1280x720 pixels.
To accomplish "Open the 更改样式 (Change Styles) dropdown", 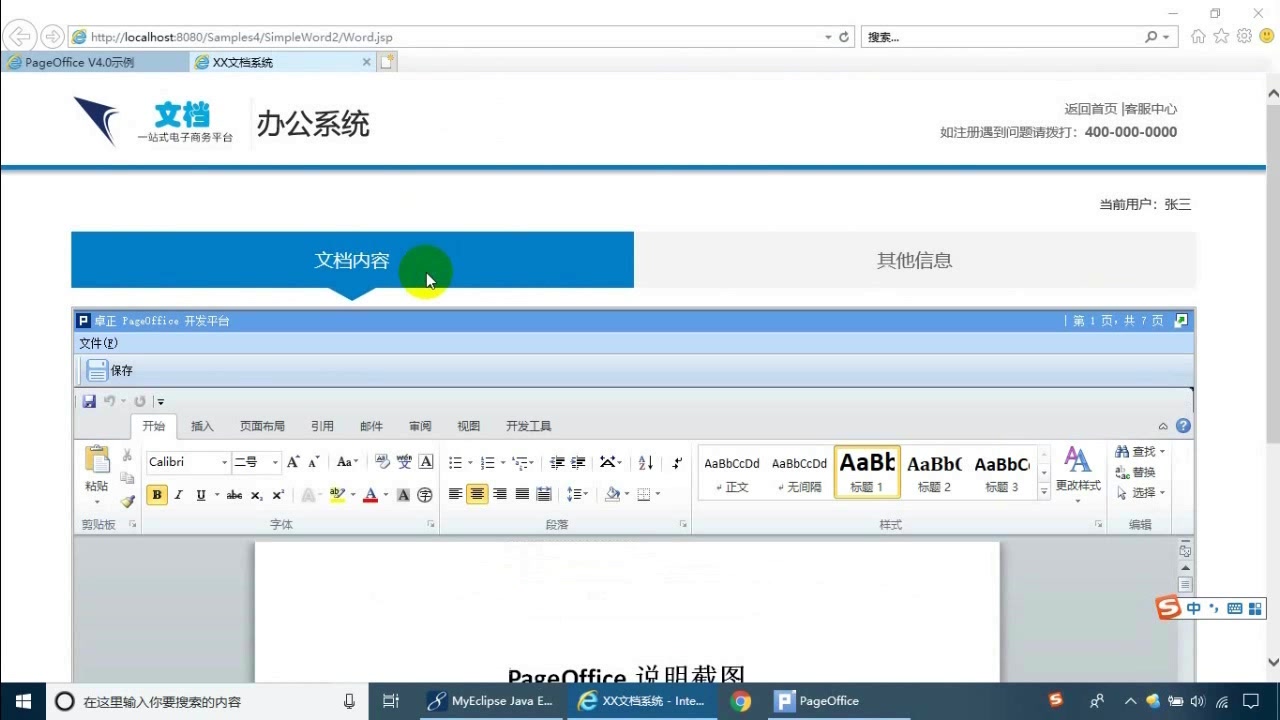I will pos(1078,474).
